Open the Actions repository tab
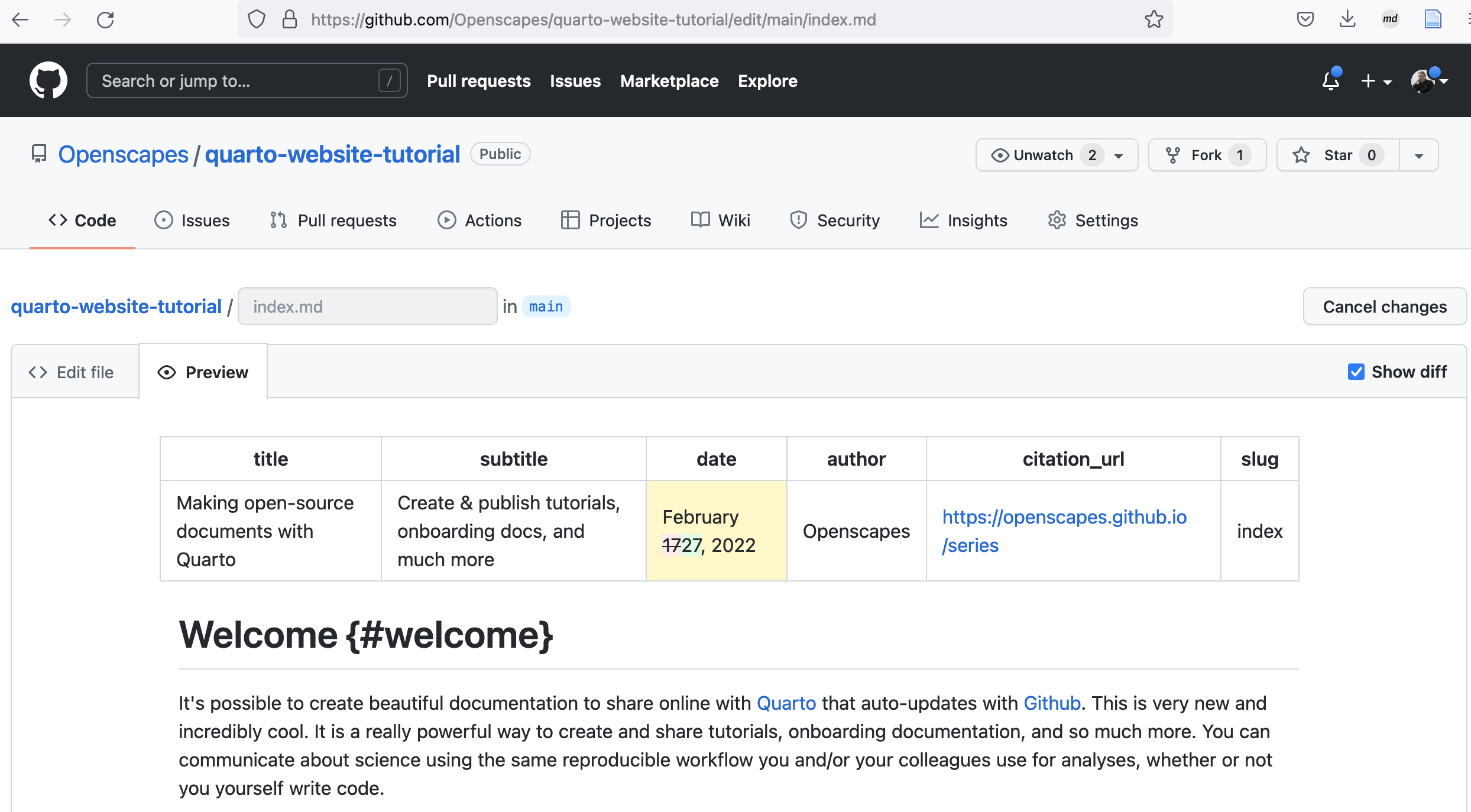Screen dimensions: 1471x812 click(479, 220)
